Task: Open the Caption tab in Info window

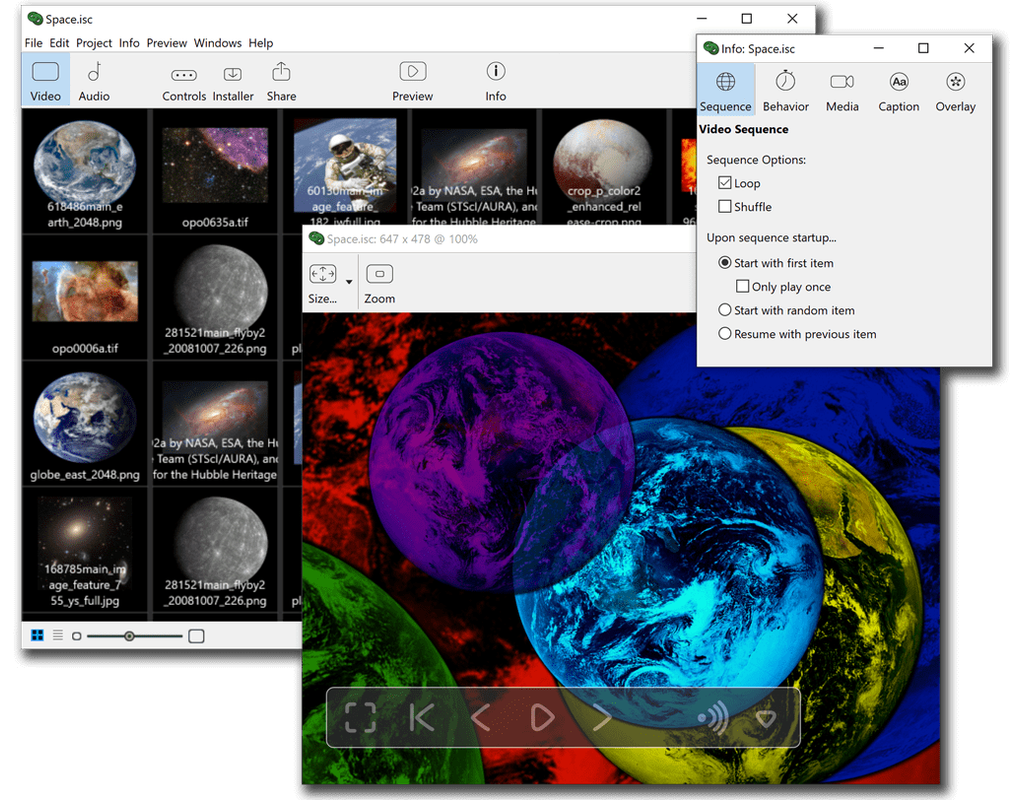Action: (898, 91)
